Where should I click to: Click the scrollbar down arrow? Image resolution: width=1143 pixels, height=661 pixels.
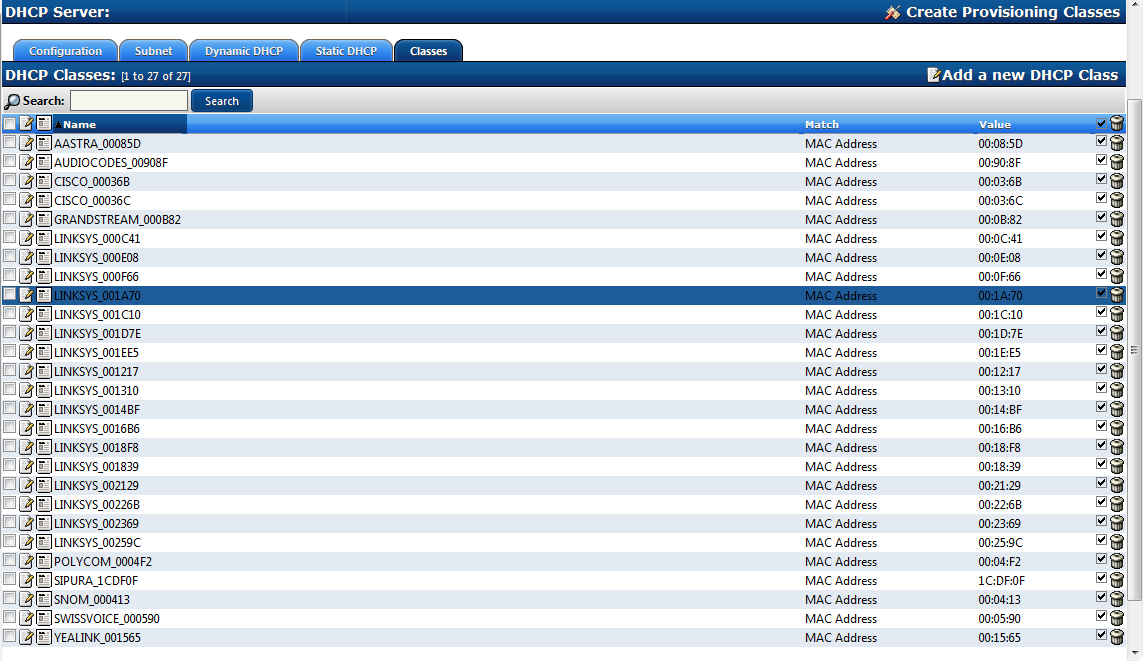coord(1134,653)
